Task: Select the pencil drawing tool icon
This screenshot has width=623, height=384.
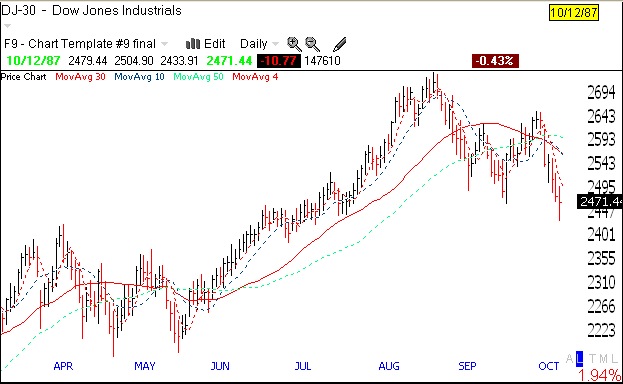Action: [340, 44]
